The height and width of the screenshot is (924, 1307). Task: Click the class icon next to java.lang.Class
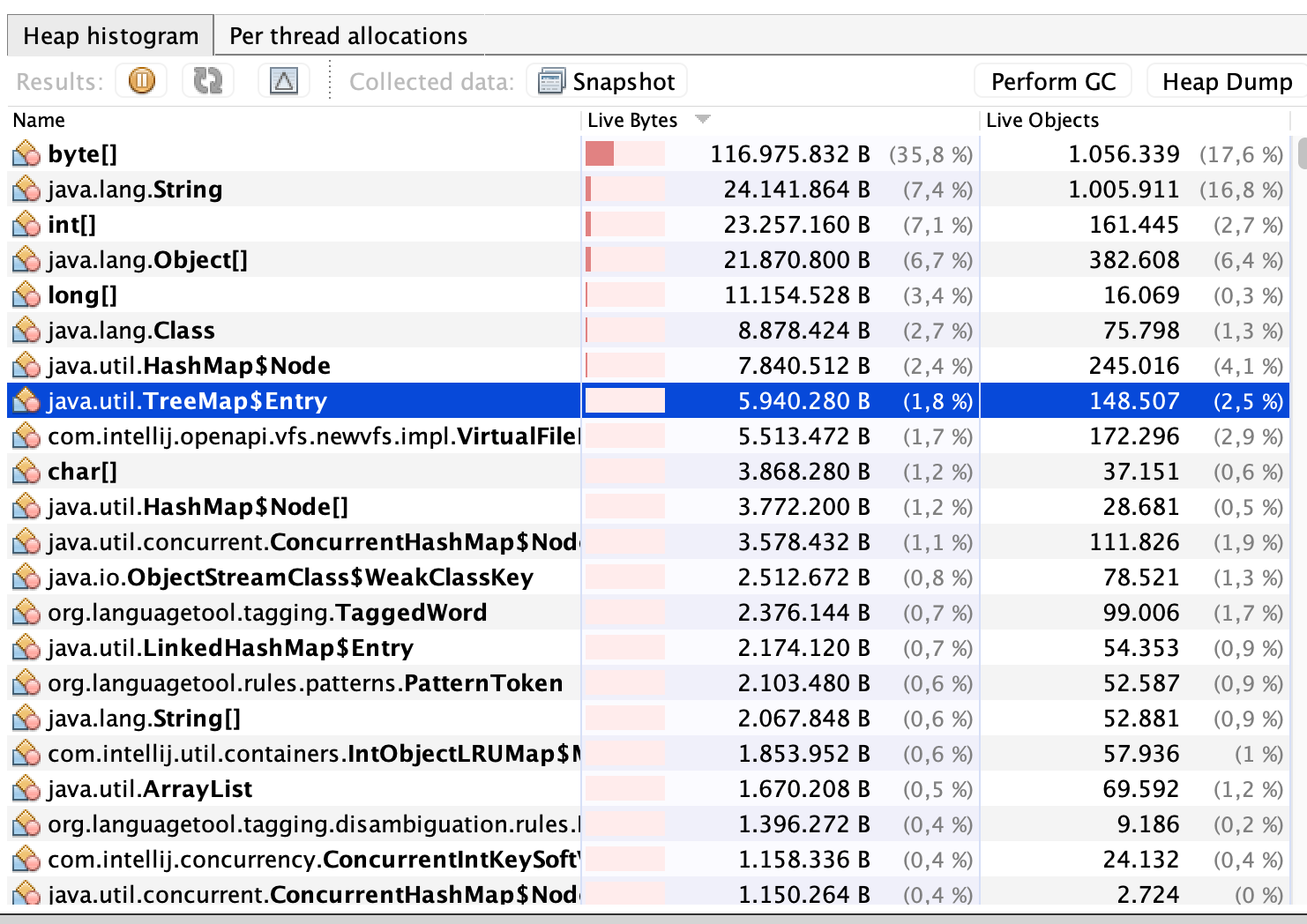coord(26,331)
